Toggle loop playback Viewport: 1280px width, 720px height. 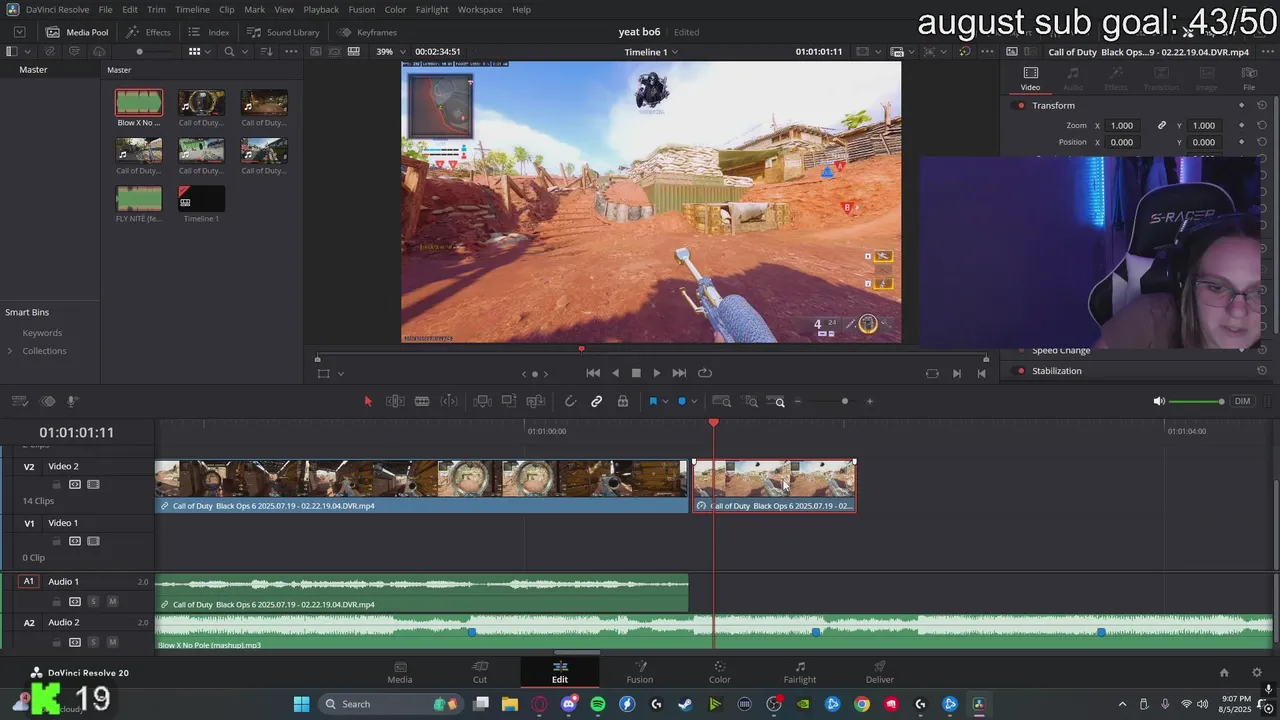coord(705,373)
